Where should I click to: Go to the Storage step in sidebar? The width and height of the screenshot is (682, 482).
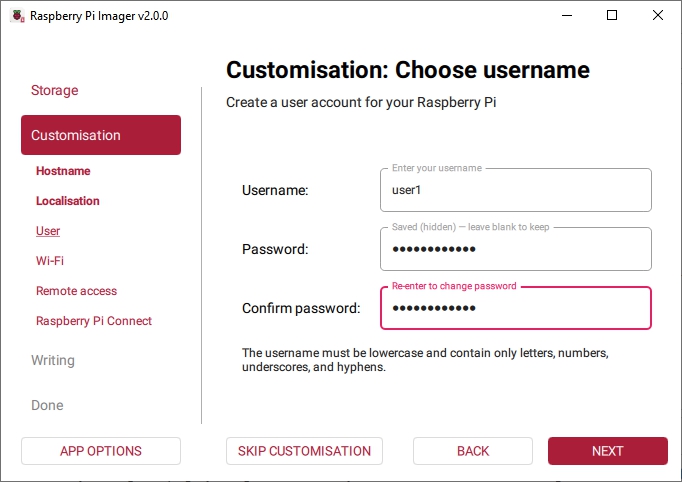(54, 90)
